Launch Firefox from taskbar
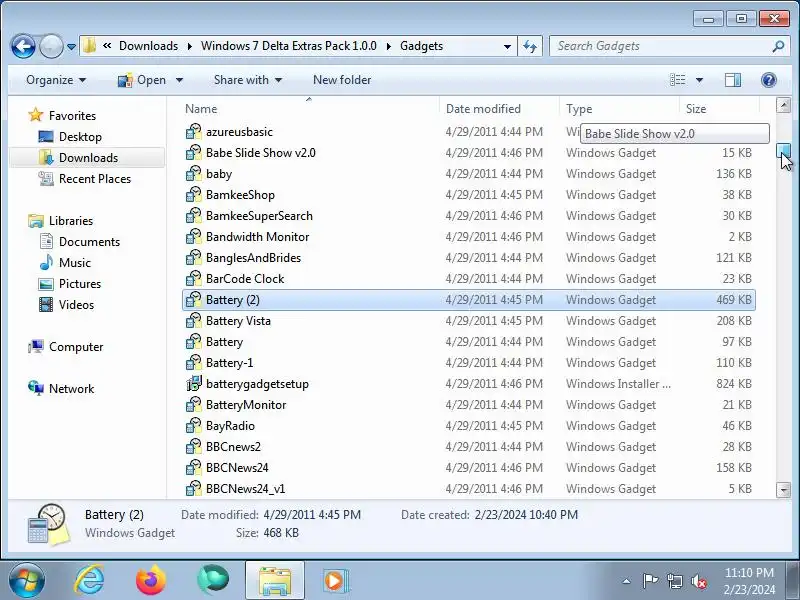 pyautogui.click(x=151, y=581)
